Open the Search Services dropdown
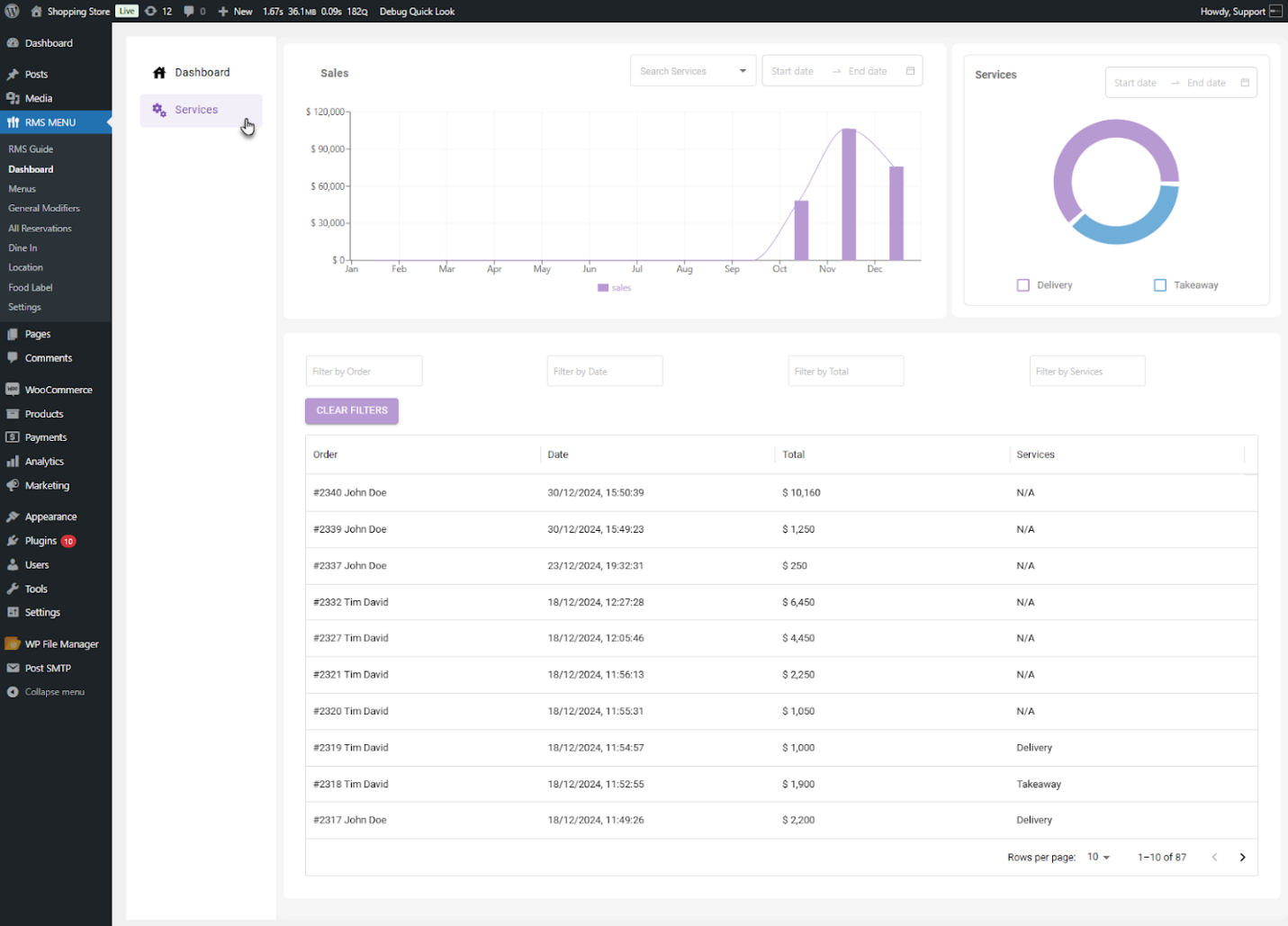 coord(693,71)
